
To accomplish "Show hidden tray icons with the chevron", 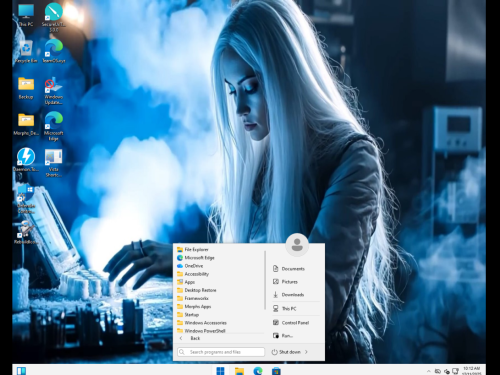I will point(428,371).
